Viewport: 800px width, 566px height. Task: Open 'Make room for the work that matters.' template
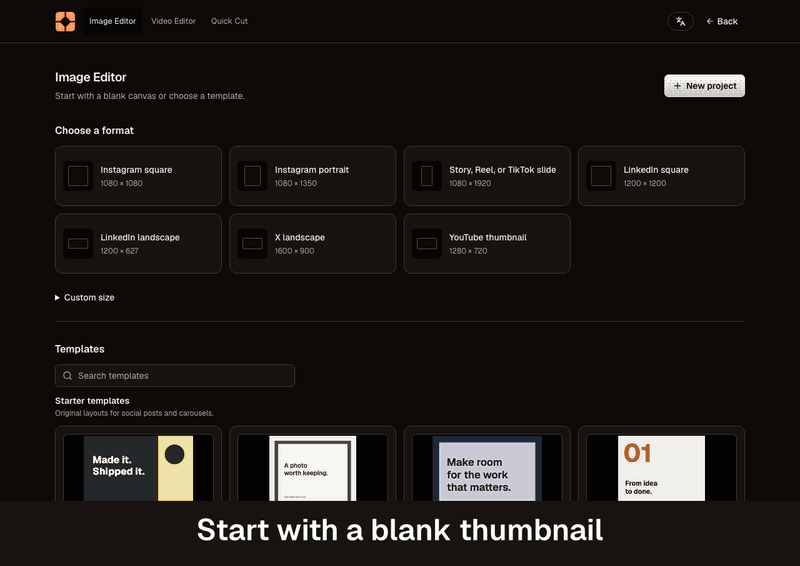487,465
